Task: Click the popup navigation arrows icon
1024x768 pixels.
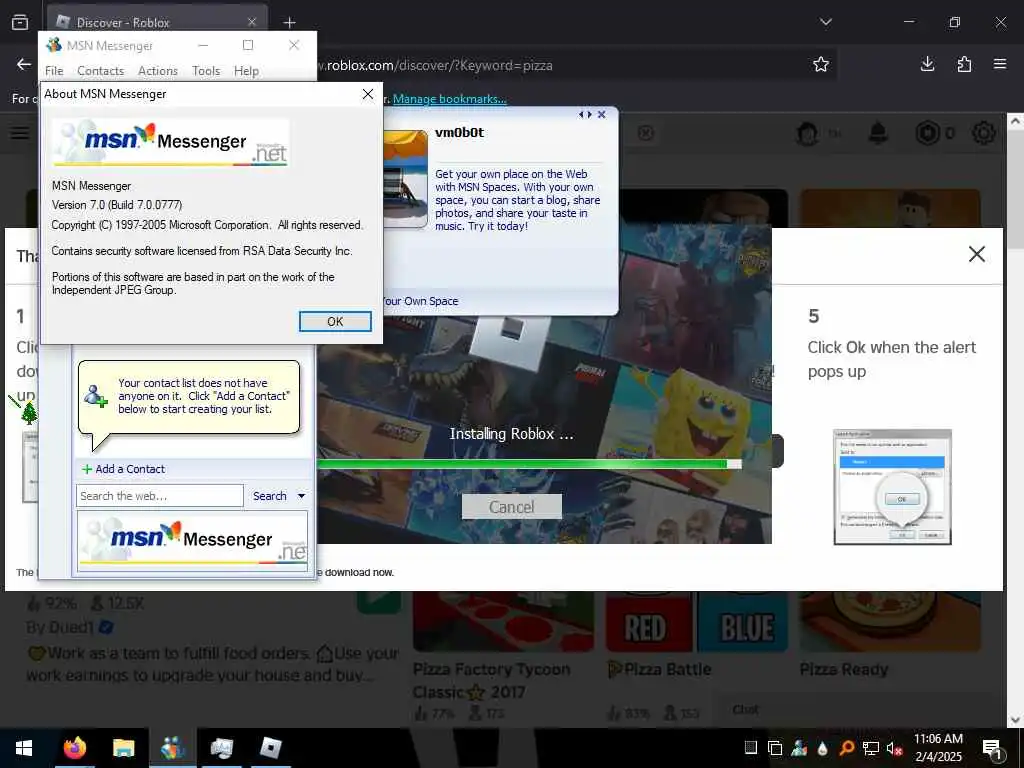Action: tap(585, 114)
